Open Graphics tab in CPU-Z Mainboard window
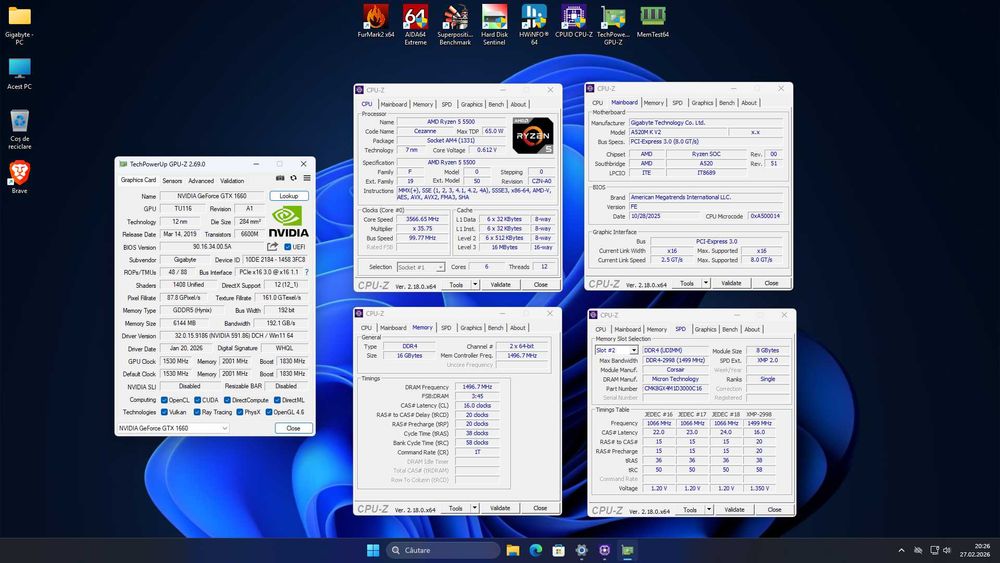1000x563 pixels. [702, 103]
